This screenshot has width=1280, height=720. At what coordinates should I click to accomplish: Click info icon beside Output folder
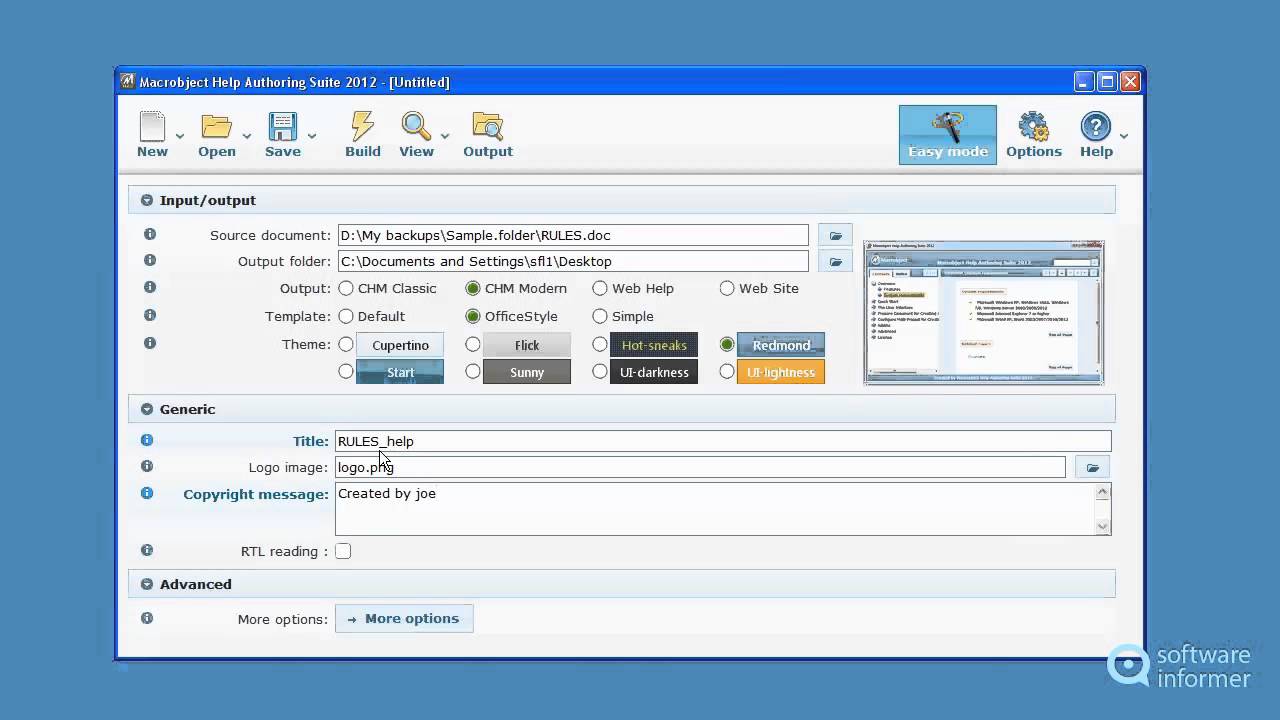[149, 260]
